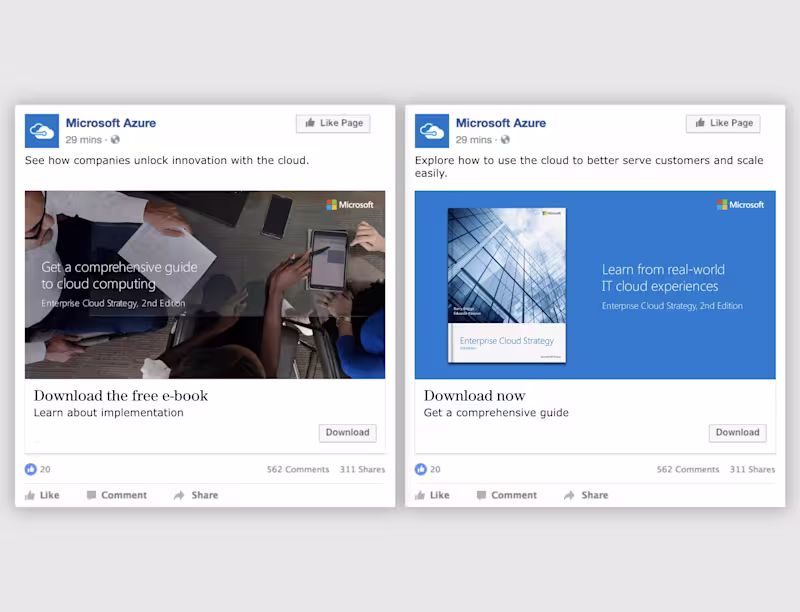The height and width of the screenshot is (612, 800).
Task: Click the public globe icon in left ad
Action: (x=115, y=140)
